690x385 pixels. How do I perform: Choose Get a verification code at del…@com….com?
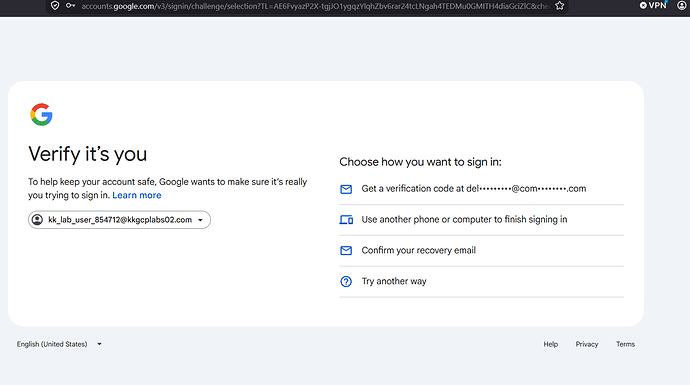pos(481,189)
